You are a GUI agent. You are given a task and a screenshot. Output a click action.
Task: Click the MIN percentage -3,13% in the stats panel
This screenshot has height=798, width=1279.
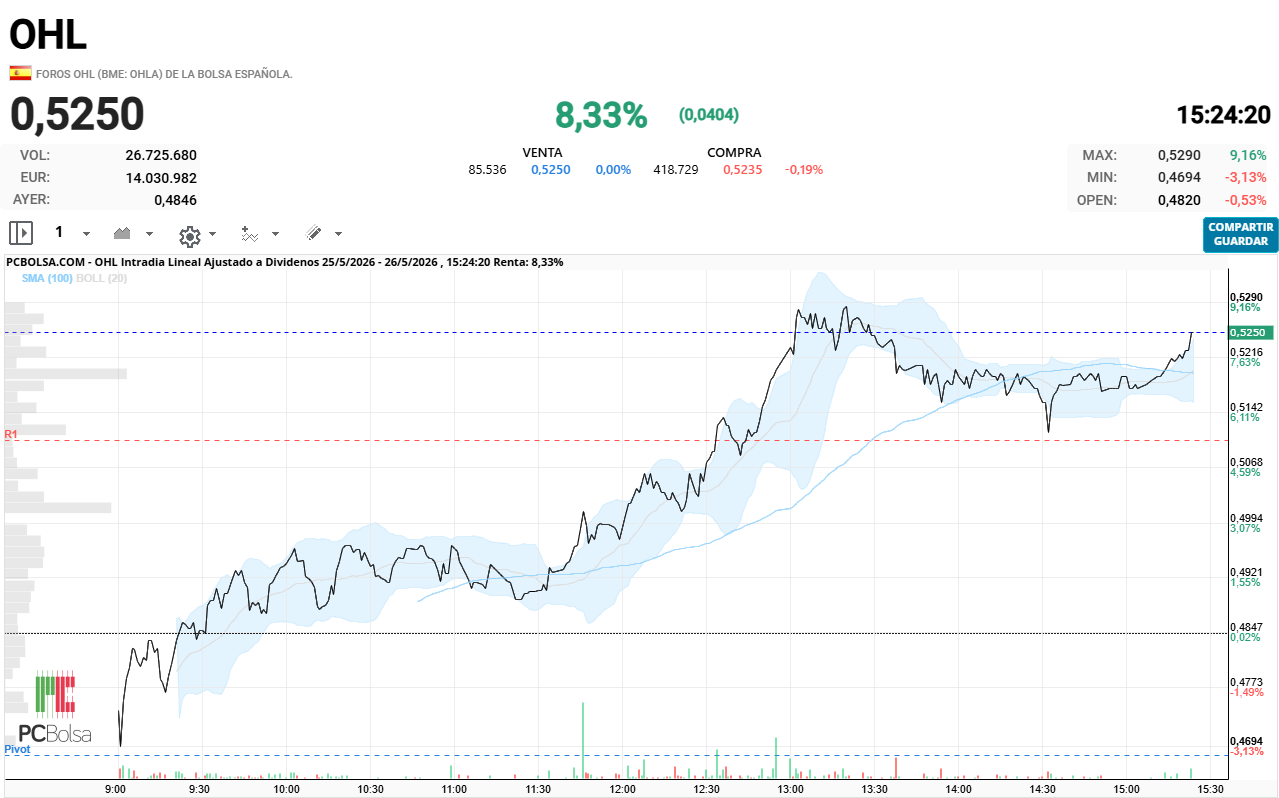pos(1246,177)
